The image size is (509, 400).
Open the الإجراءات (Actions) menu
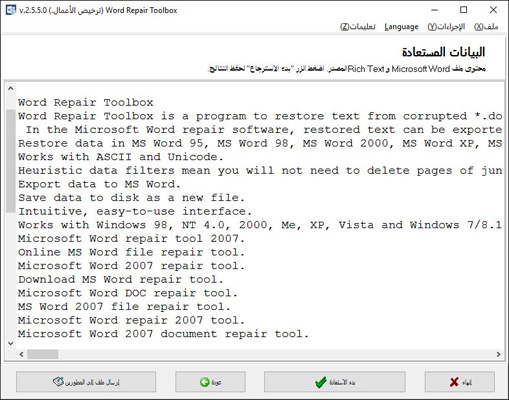tap(446, 27)
